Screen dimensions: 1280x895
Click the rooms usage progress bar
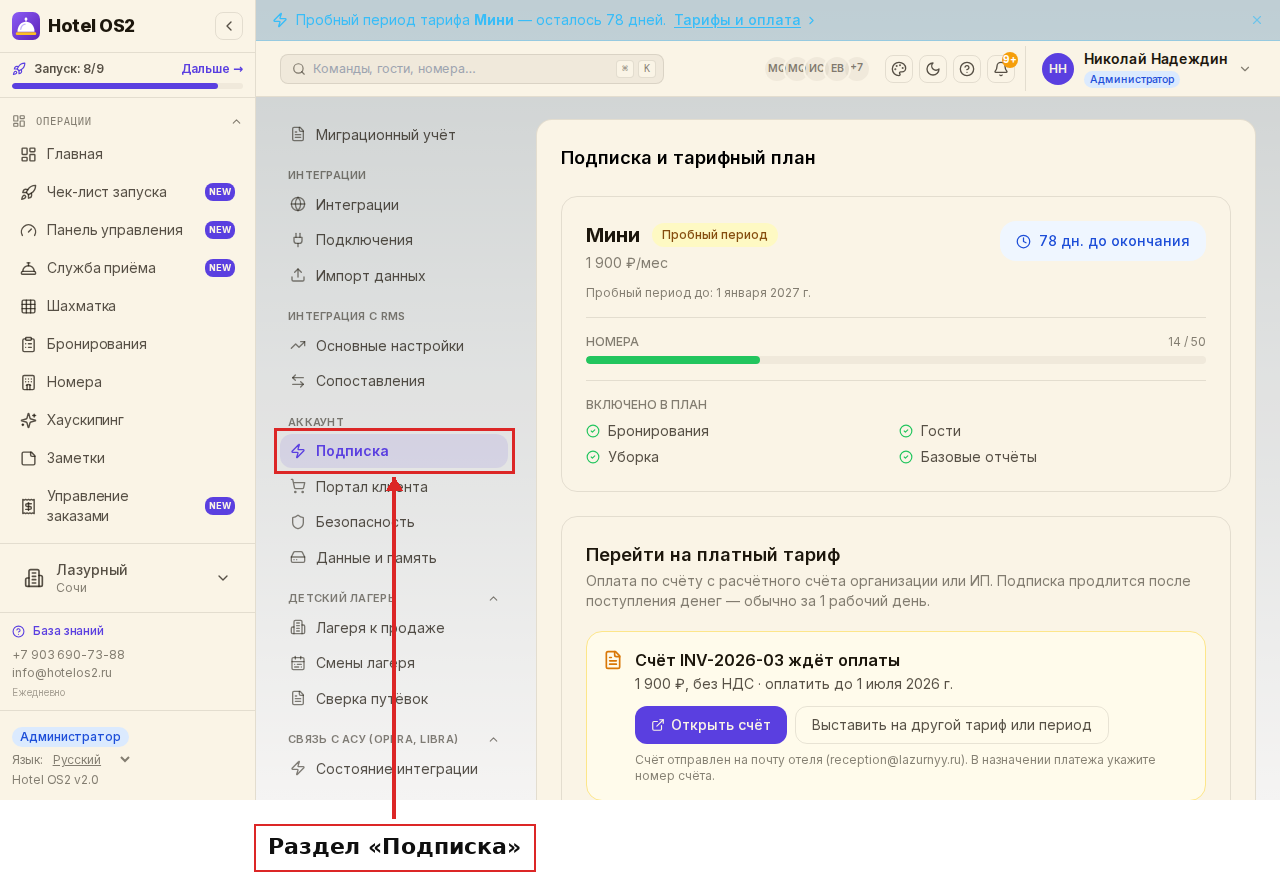click(x=896, y=360)
